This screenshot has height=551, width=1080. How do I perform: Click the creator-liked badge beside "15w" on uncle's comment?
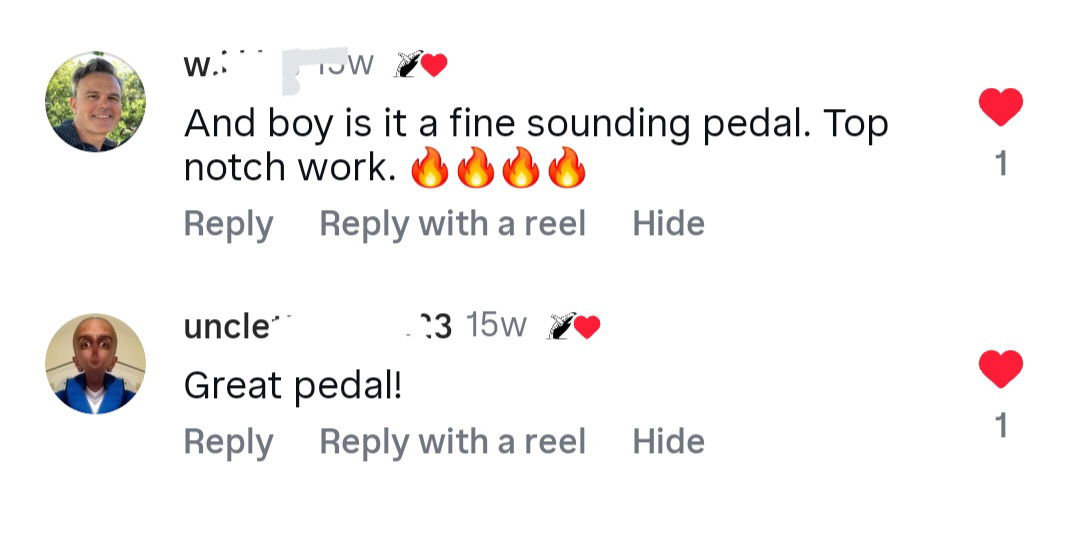pos(573,326)
